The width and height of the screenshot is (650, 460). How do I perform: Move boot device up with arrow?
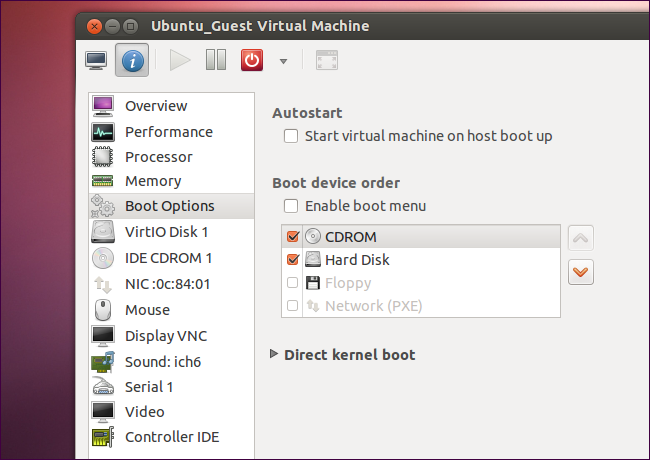[581, 238]
